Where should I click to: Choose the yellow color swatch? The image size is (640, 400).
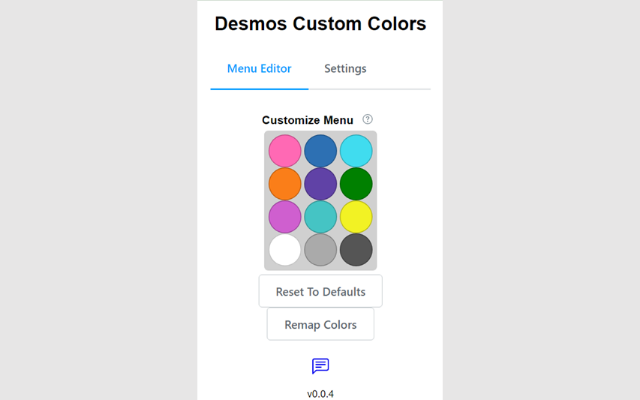(356, 217)
